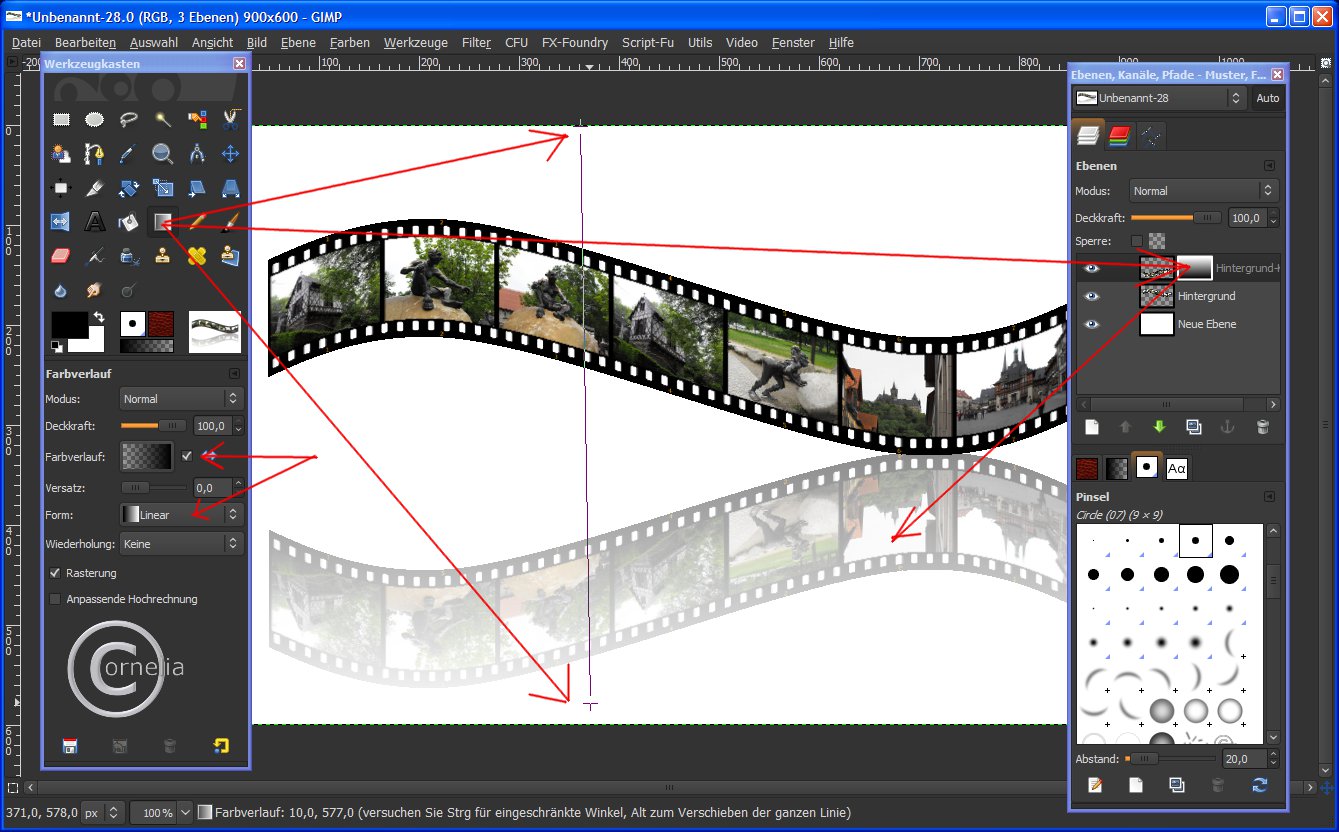Select the Color Picker eyedropper tool

pyautogui.click(x=128, y=154)
